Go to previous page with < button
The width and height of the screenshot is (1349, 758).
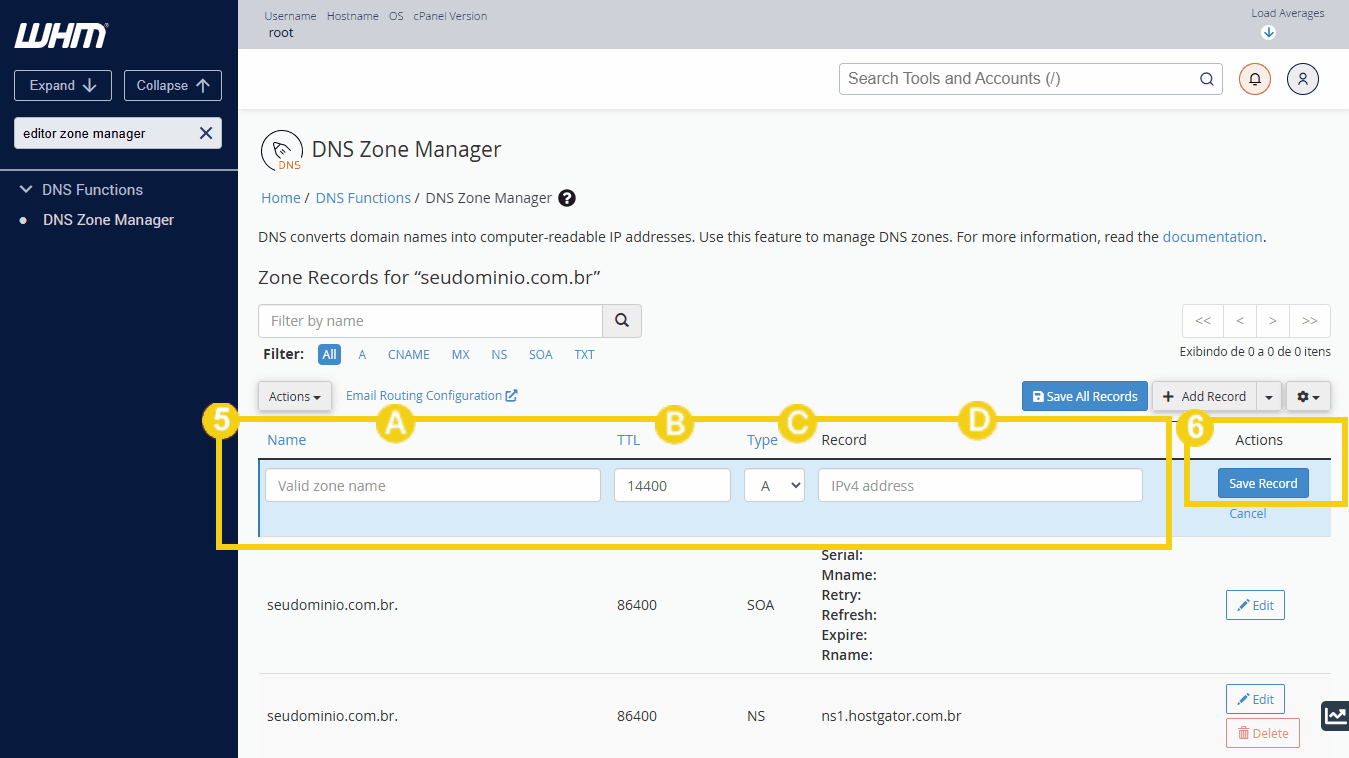click(1240, 321)
